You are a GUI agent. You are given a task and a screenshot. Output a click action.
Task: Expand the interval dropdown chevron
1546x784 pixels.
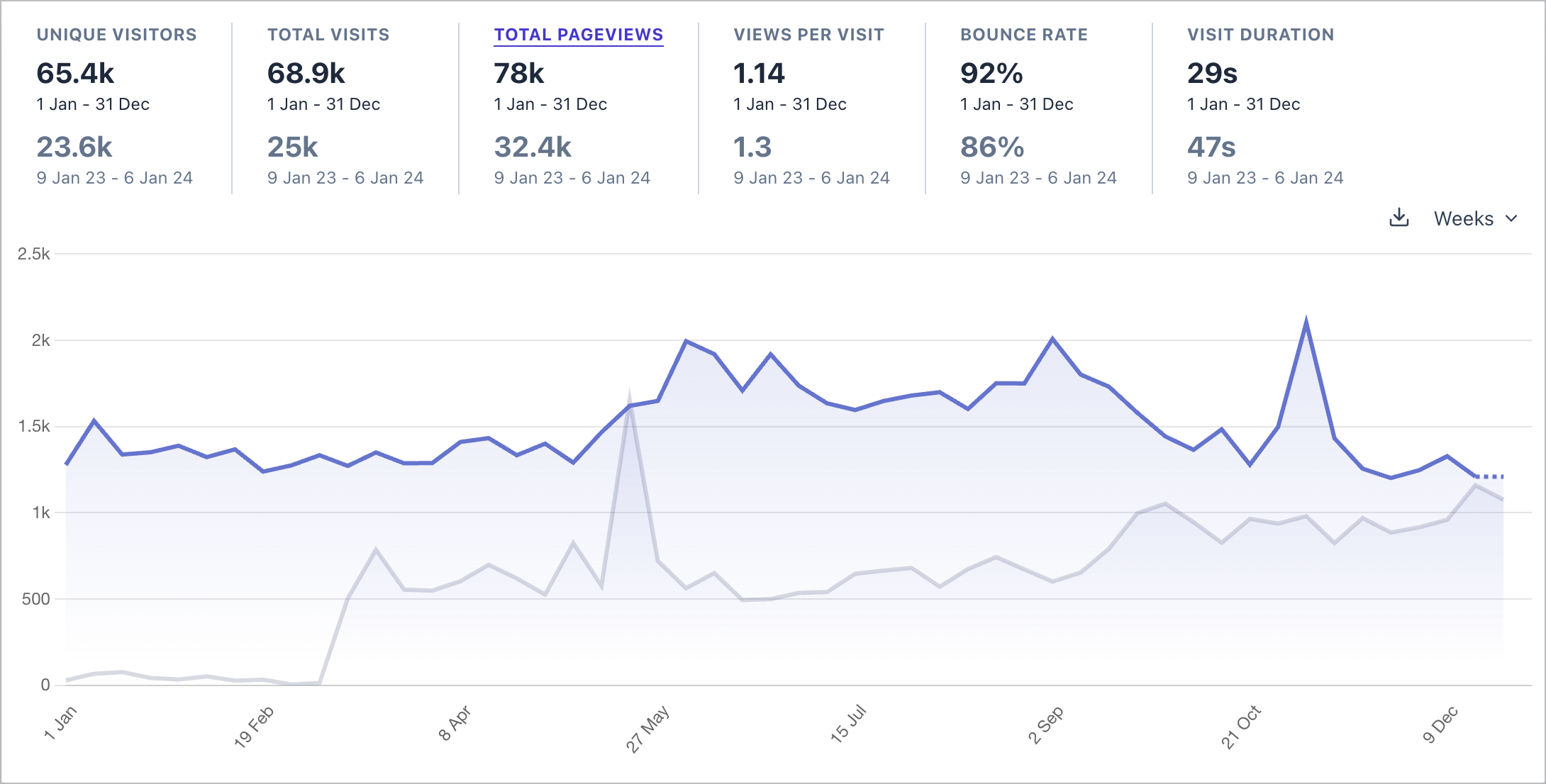pyautogui.click(x=1511, y=218)
